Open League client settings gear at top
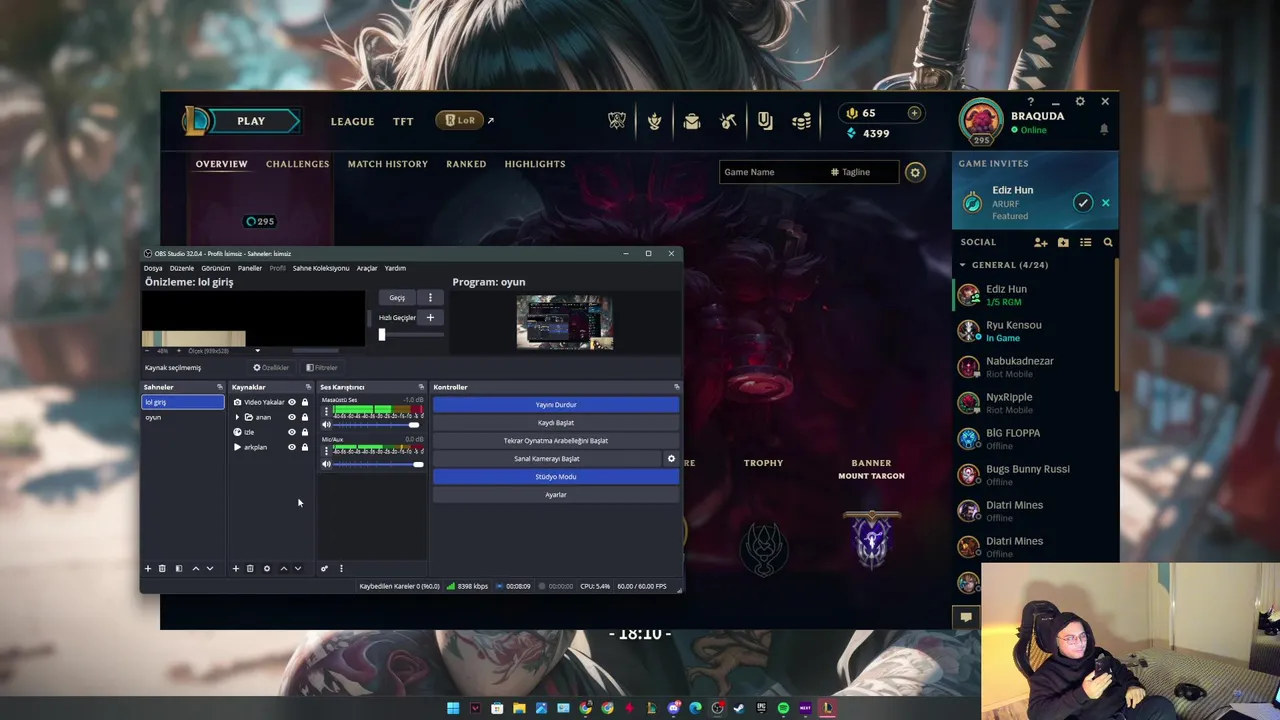The width and height of the screenshot is (1280, 720). coord(1080,101)
